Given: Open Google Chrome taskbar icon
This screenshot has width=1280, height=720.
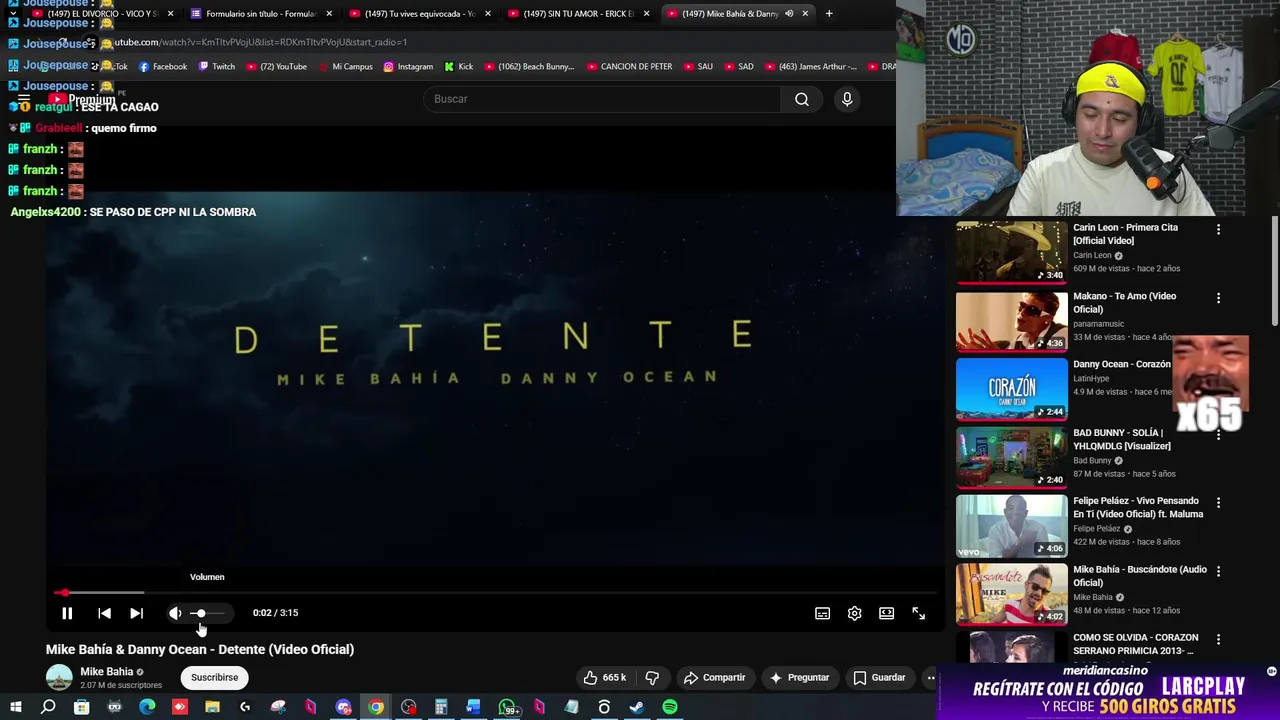Looking at the screenshot, I should coord(376,707).
